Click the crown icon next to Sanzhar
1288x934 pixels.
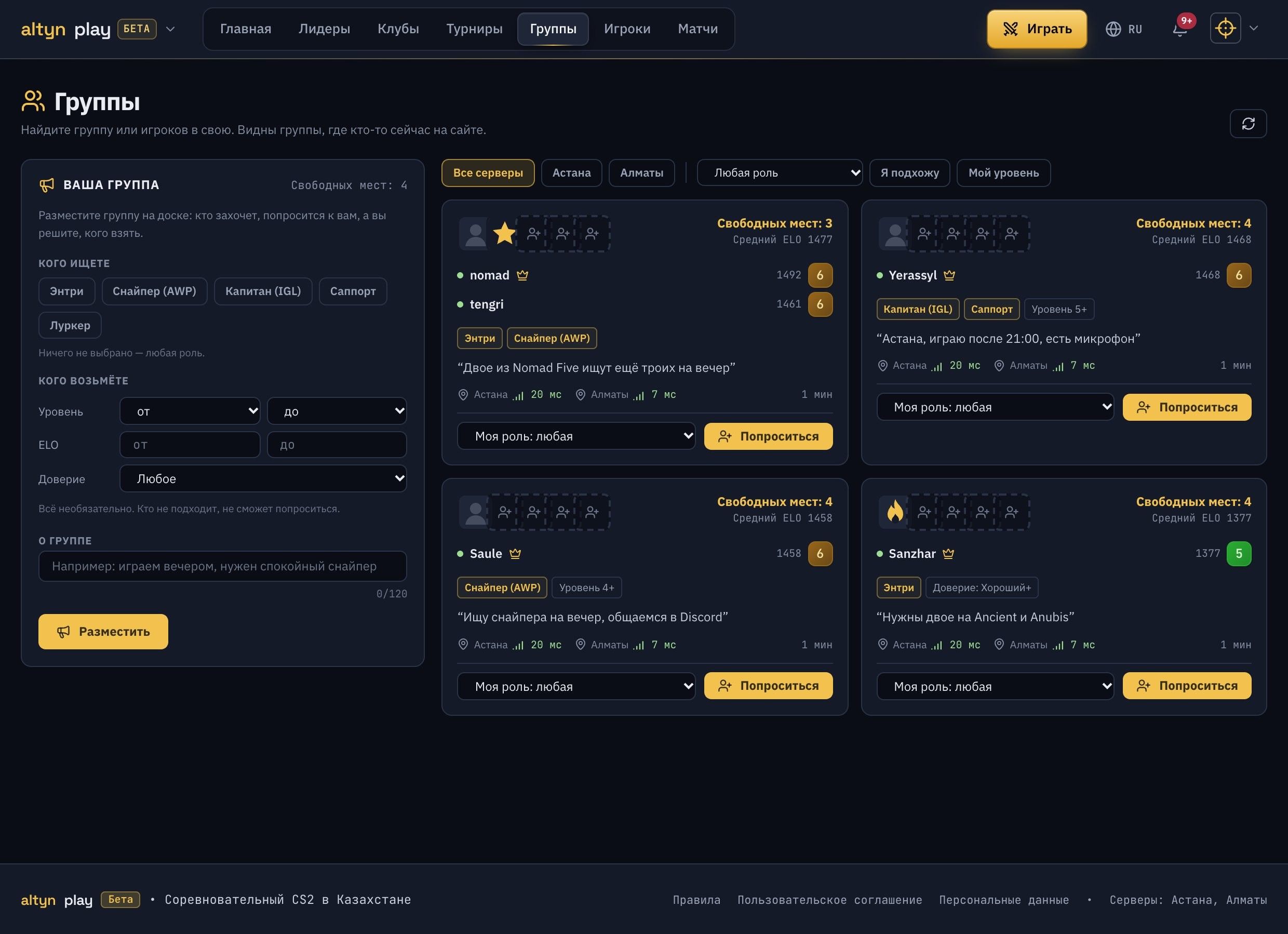[948, 554]
